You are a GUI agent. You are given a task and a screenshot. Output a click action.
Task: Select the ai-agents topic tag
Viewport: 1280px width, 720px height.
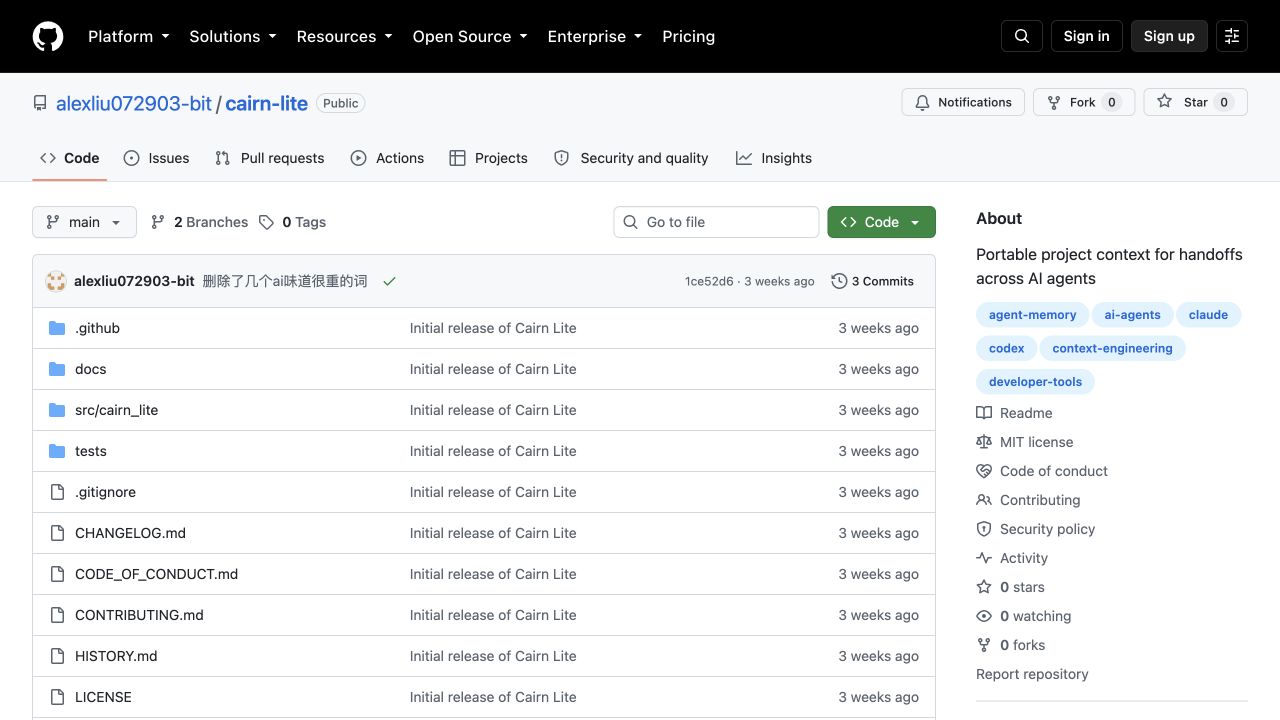[1132, 315]
